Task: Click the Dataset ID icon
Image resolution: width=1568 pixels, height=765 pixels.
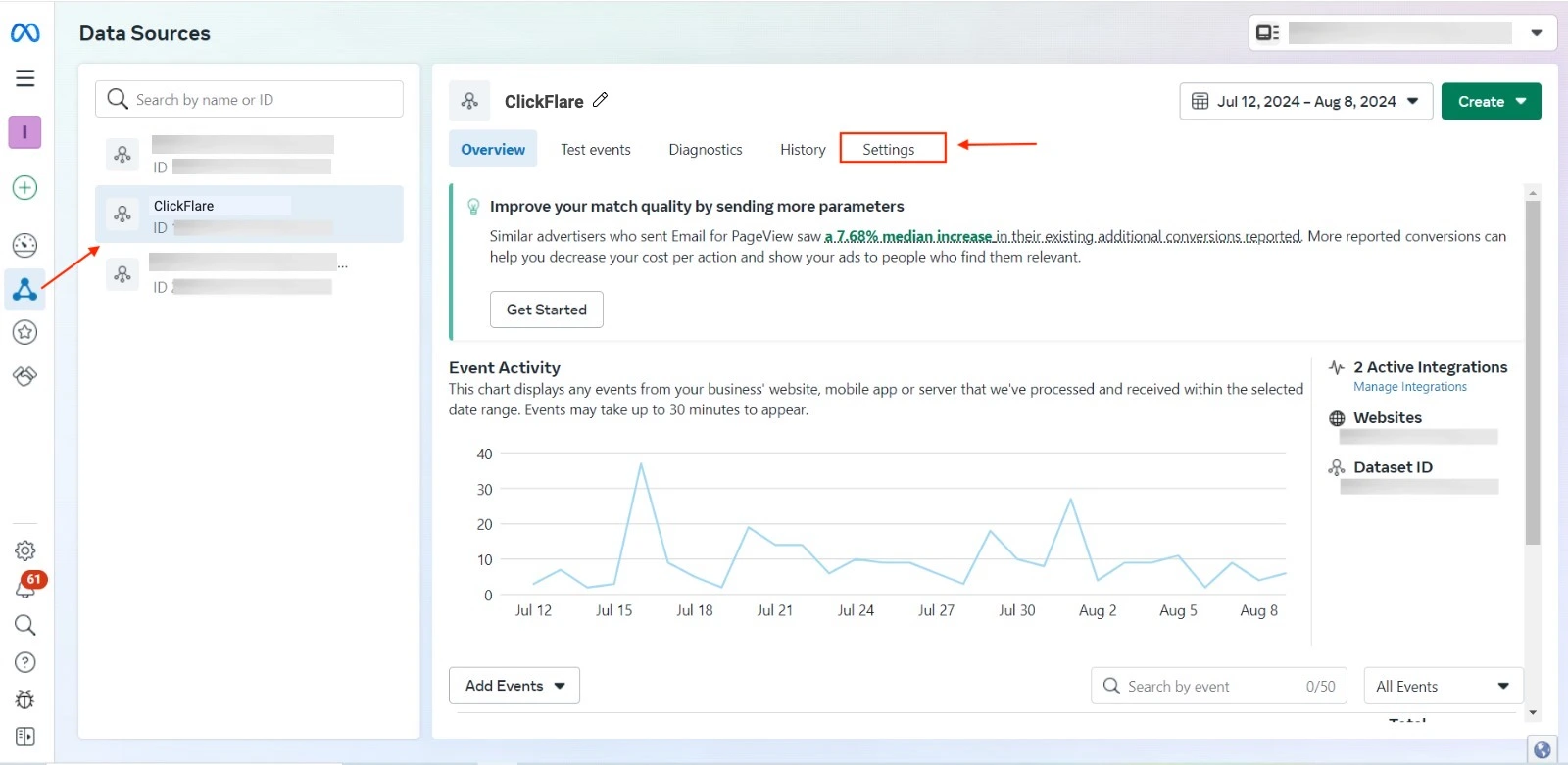Action: point(1337,468)
